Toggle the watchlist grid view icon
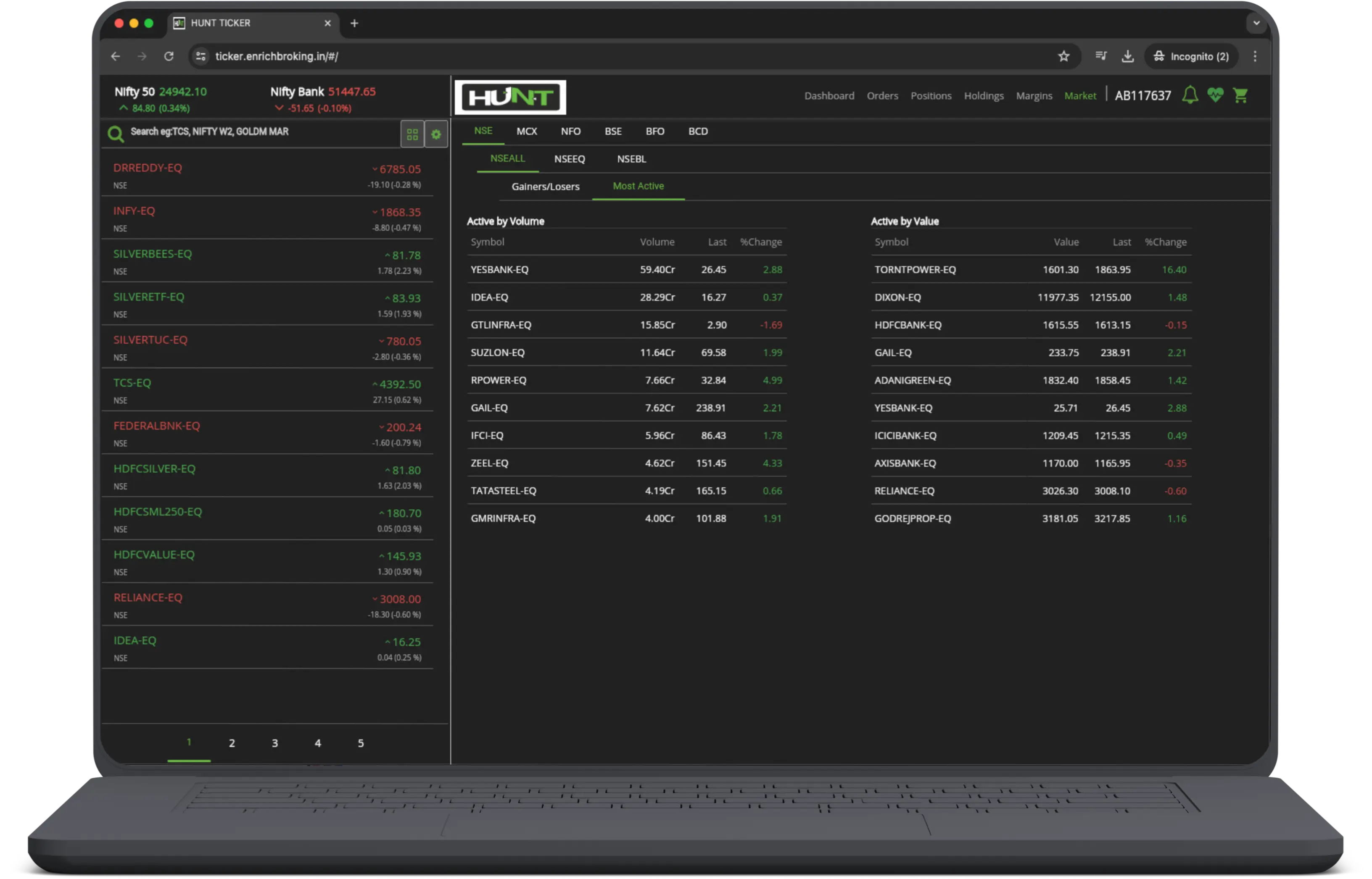 (412, 134)
